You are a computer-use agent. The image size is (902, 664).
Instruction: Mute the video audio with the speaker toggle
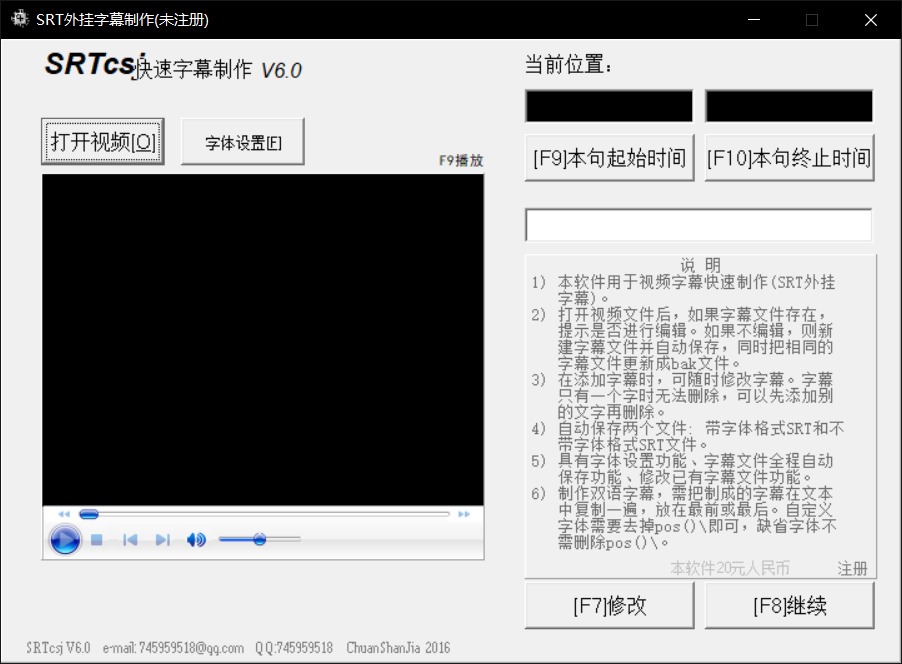196,539
